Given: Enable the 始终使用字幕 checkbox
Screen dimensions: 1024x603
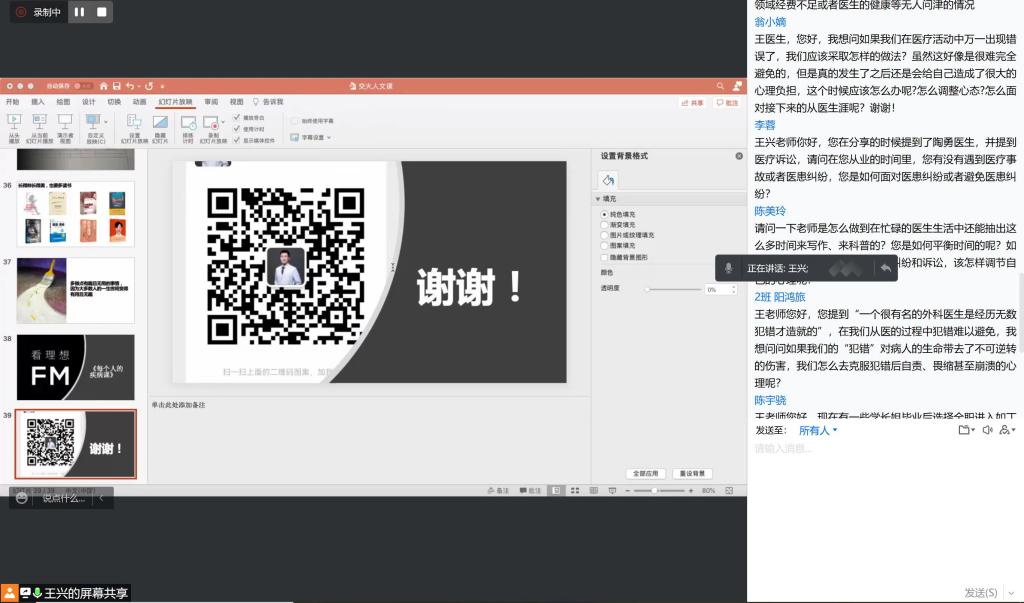Looking at the screenshot, I should [295, 121].
